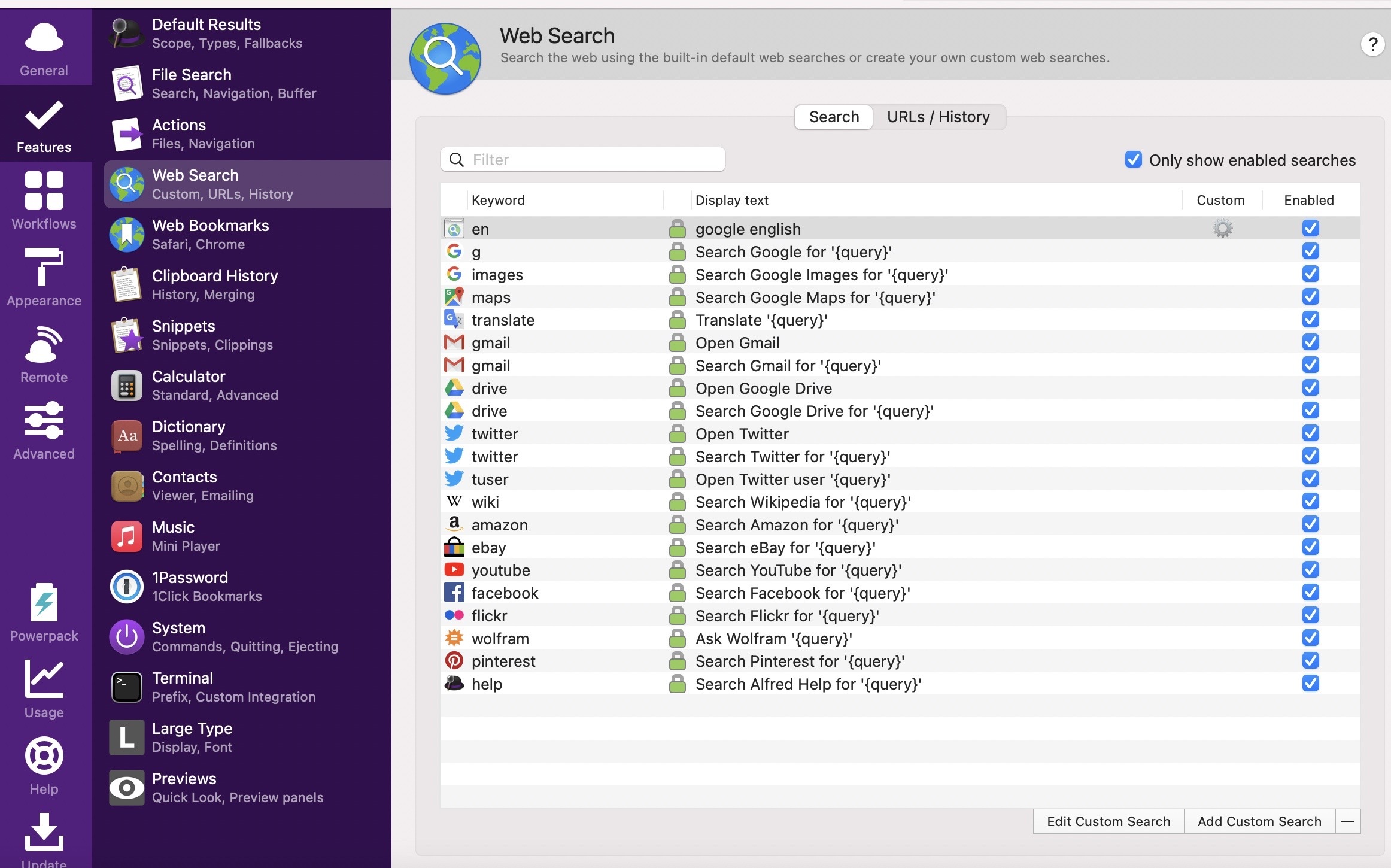Select the Terminal feature
The width and height of the screenshot is (1391, 868).
(x=182, y=687)
